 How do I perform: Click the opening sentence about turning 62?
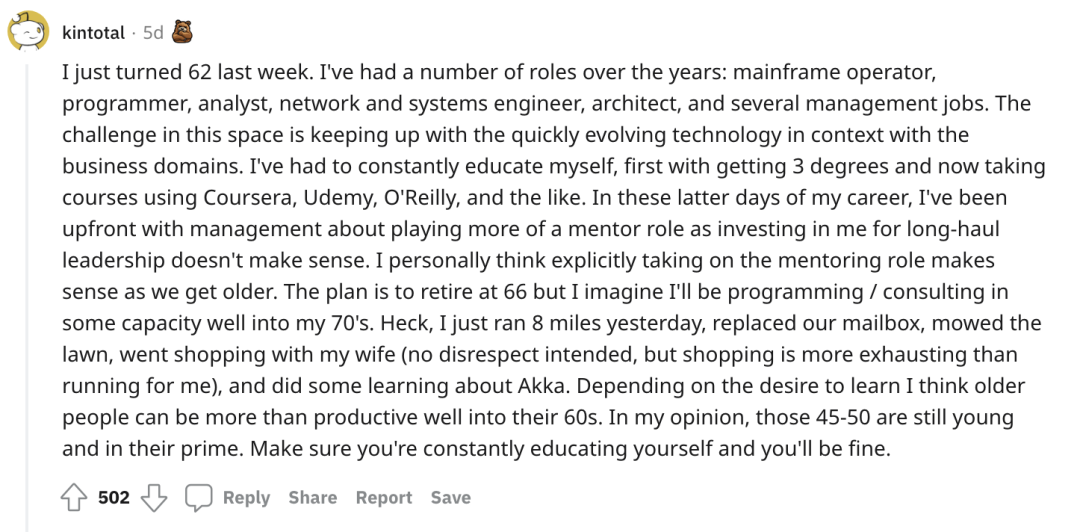[174, 73]
